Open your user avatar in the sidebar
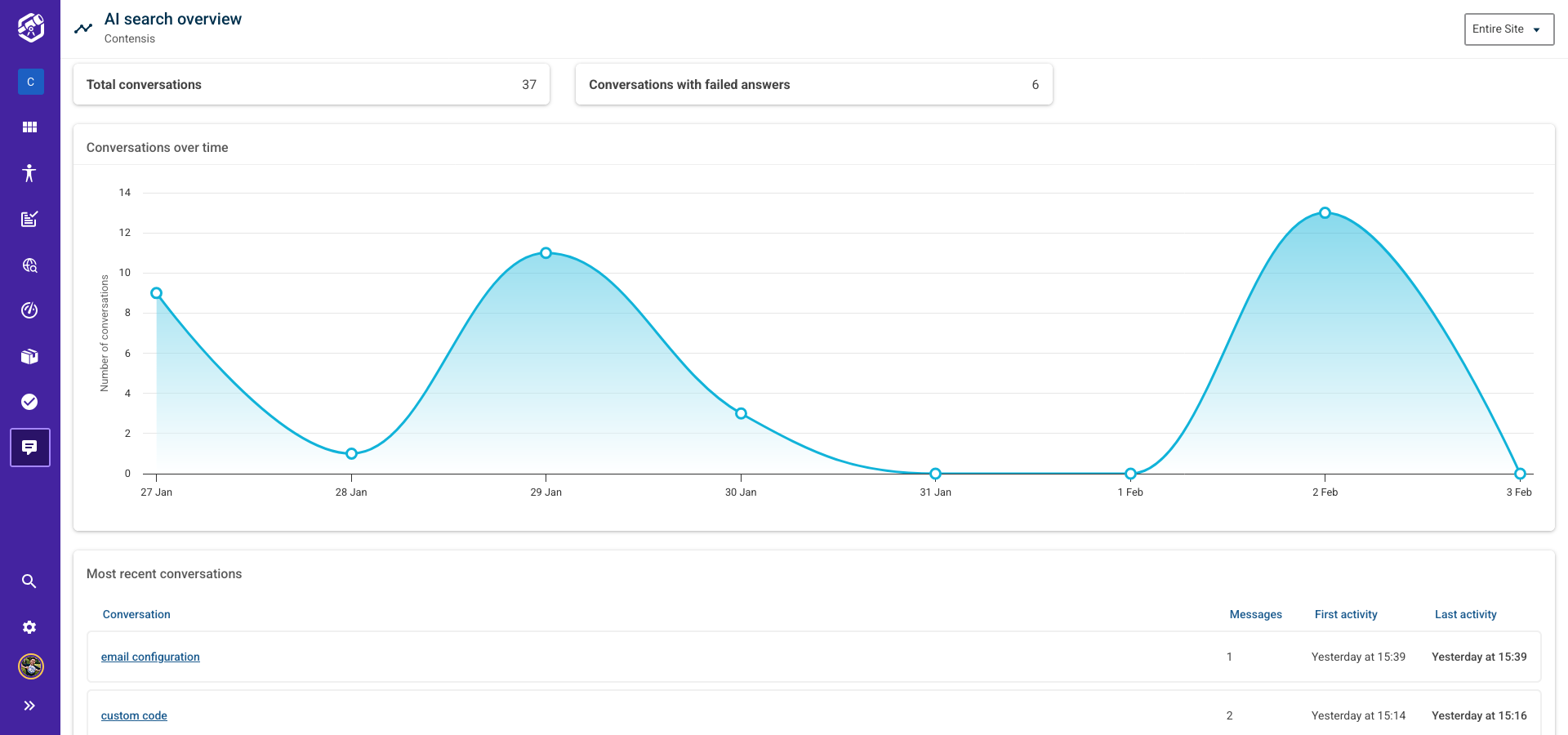This screenshot has height=735, width=1568. point(30,666)
